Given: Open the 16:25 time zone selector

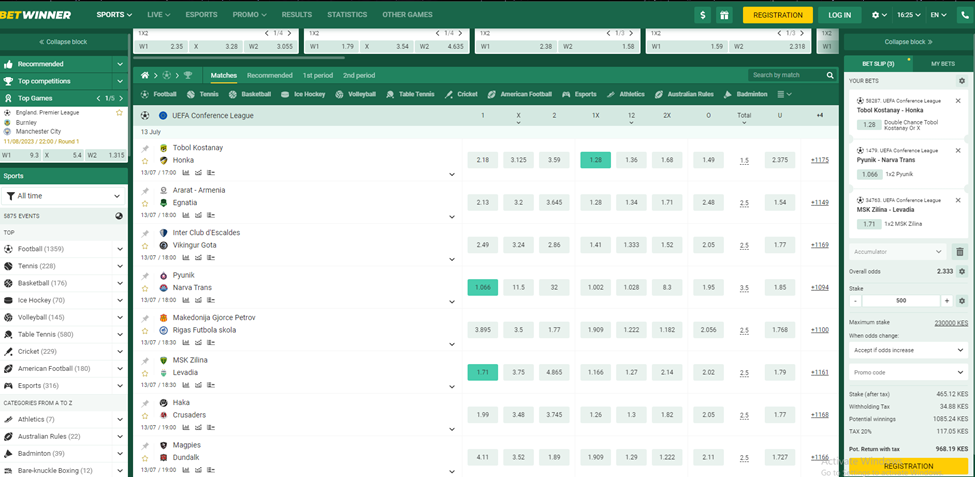Looking at the screenshot, I should (908, 15).
